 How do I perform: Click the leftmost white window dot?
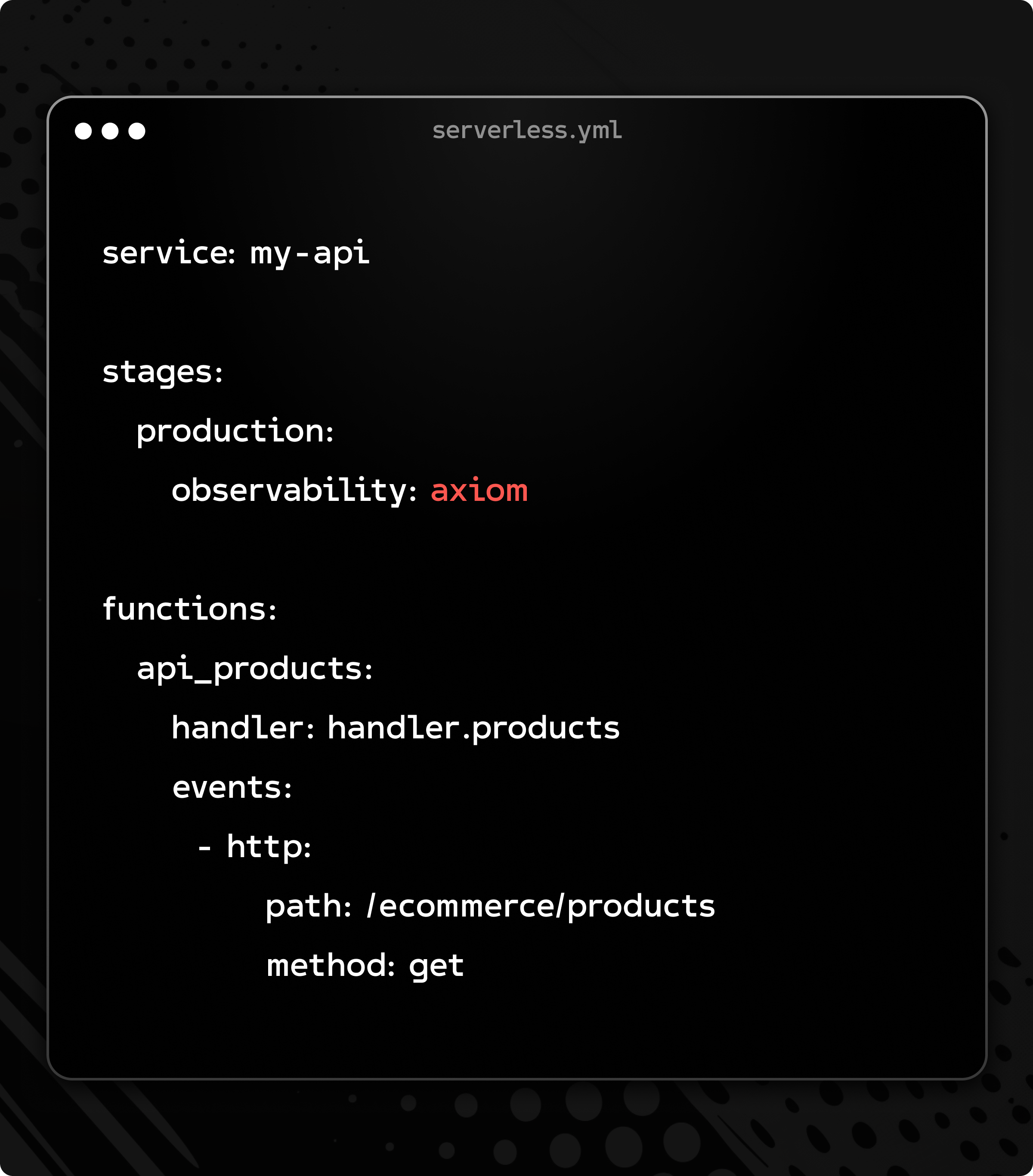click(x=84, y=131)
